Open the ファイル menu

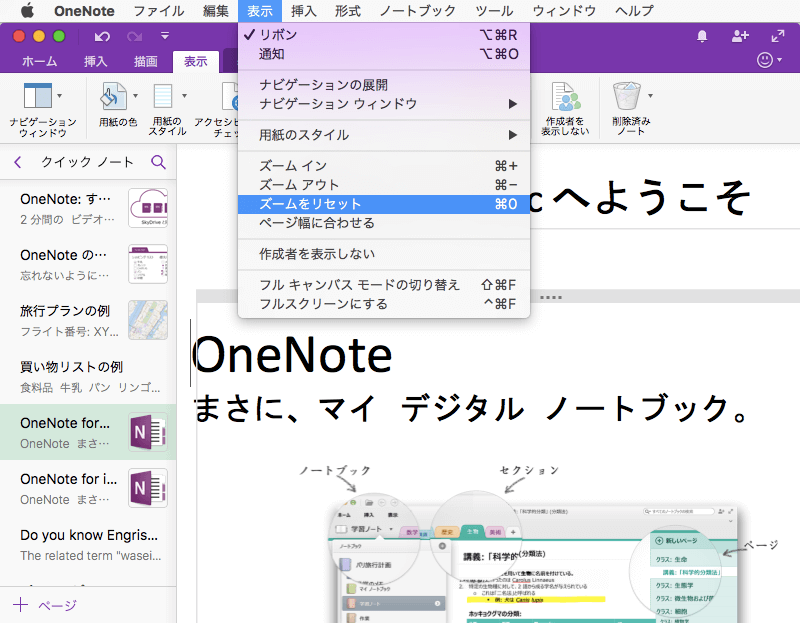click(159, 11)
